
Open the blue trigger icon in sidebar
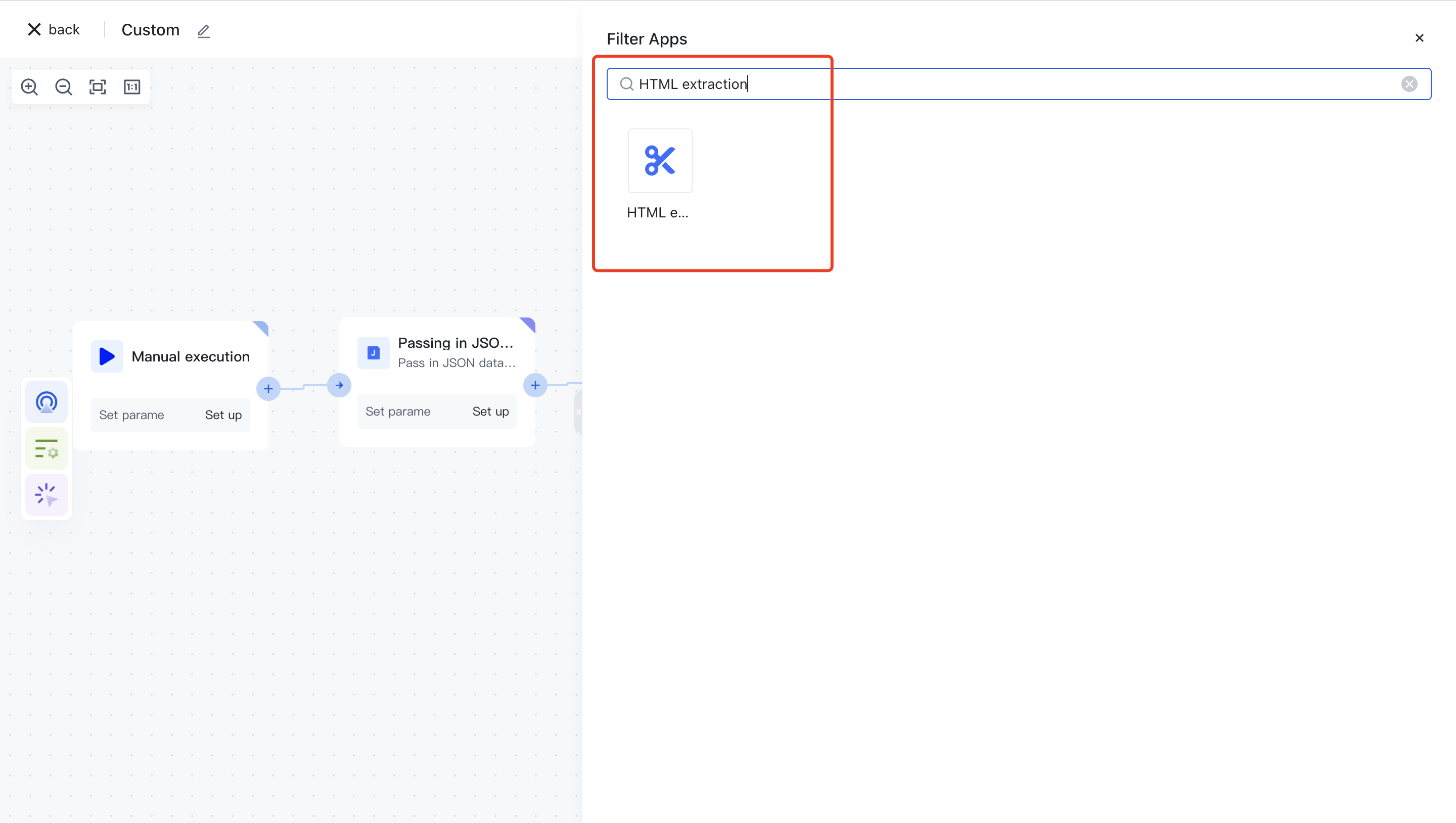pyautogui.click(x=47, y=402)
